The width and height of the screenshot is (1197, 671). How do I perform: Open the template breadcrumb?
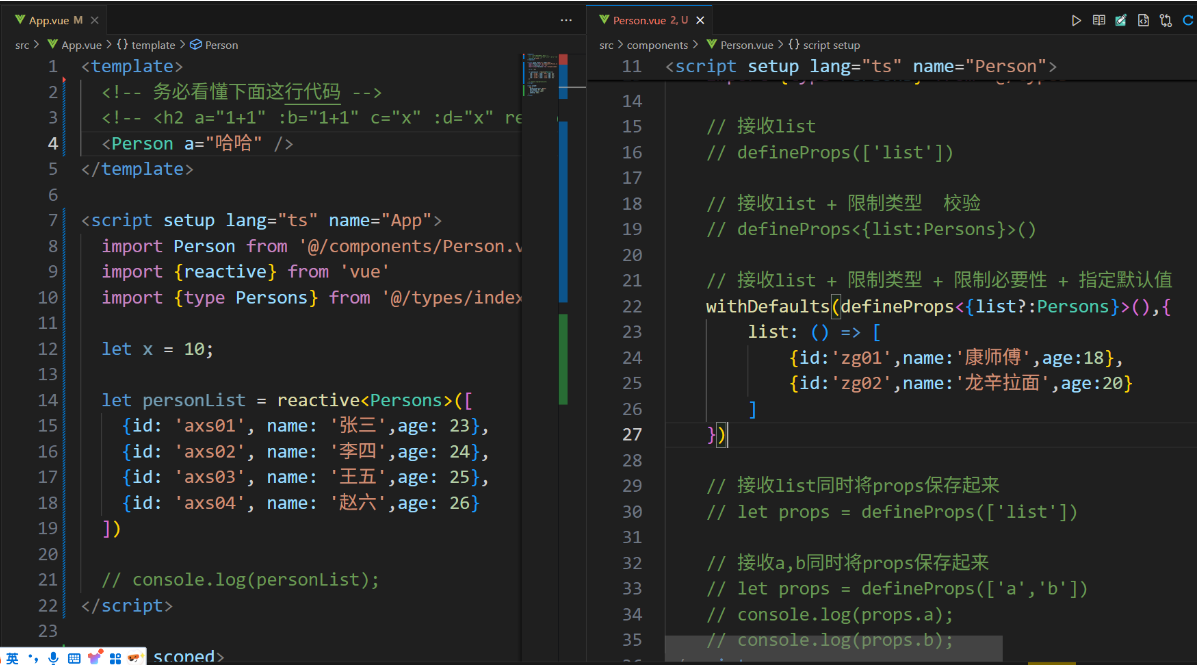click(146, 45)
